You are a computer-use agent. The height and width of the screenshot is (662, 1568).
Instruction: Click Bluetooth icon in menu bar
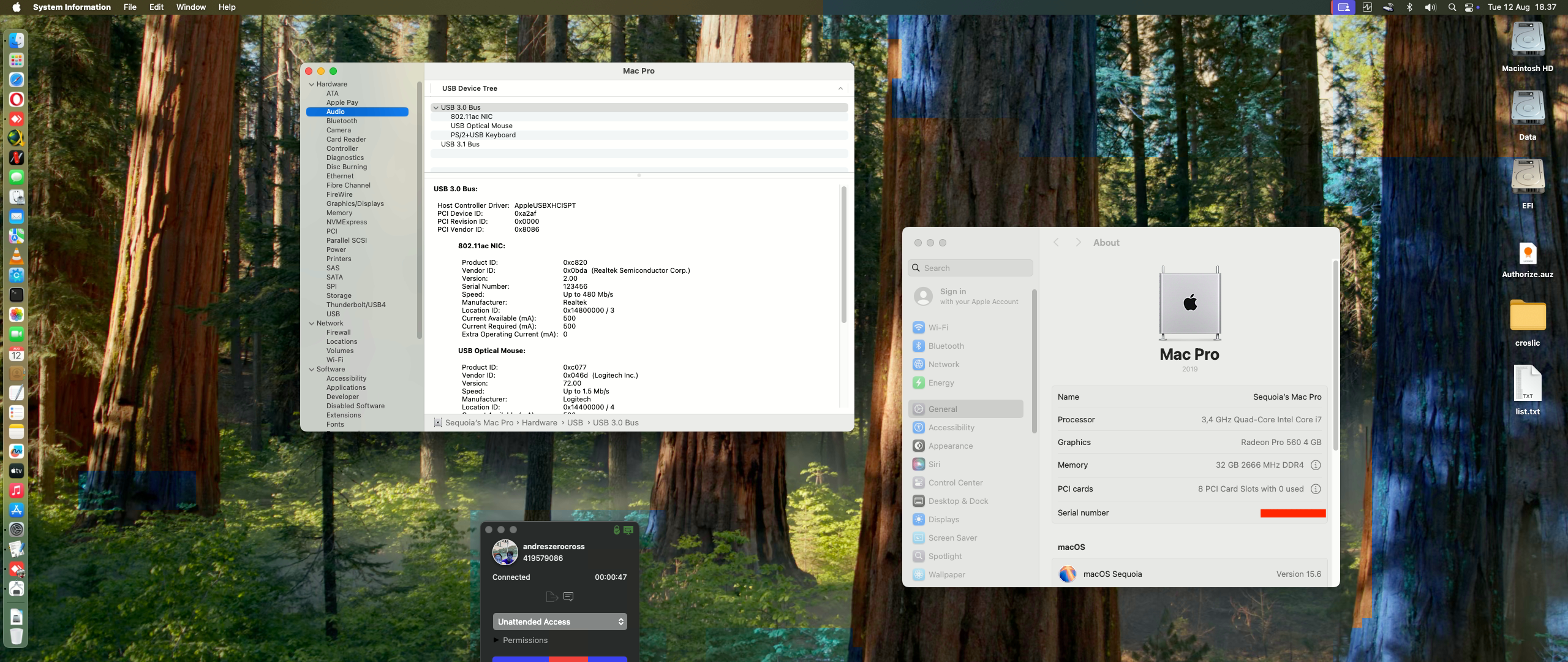[x=1409, y=7]
